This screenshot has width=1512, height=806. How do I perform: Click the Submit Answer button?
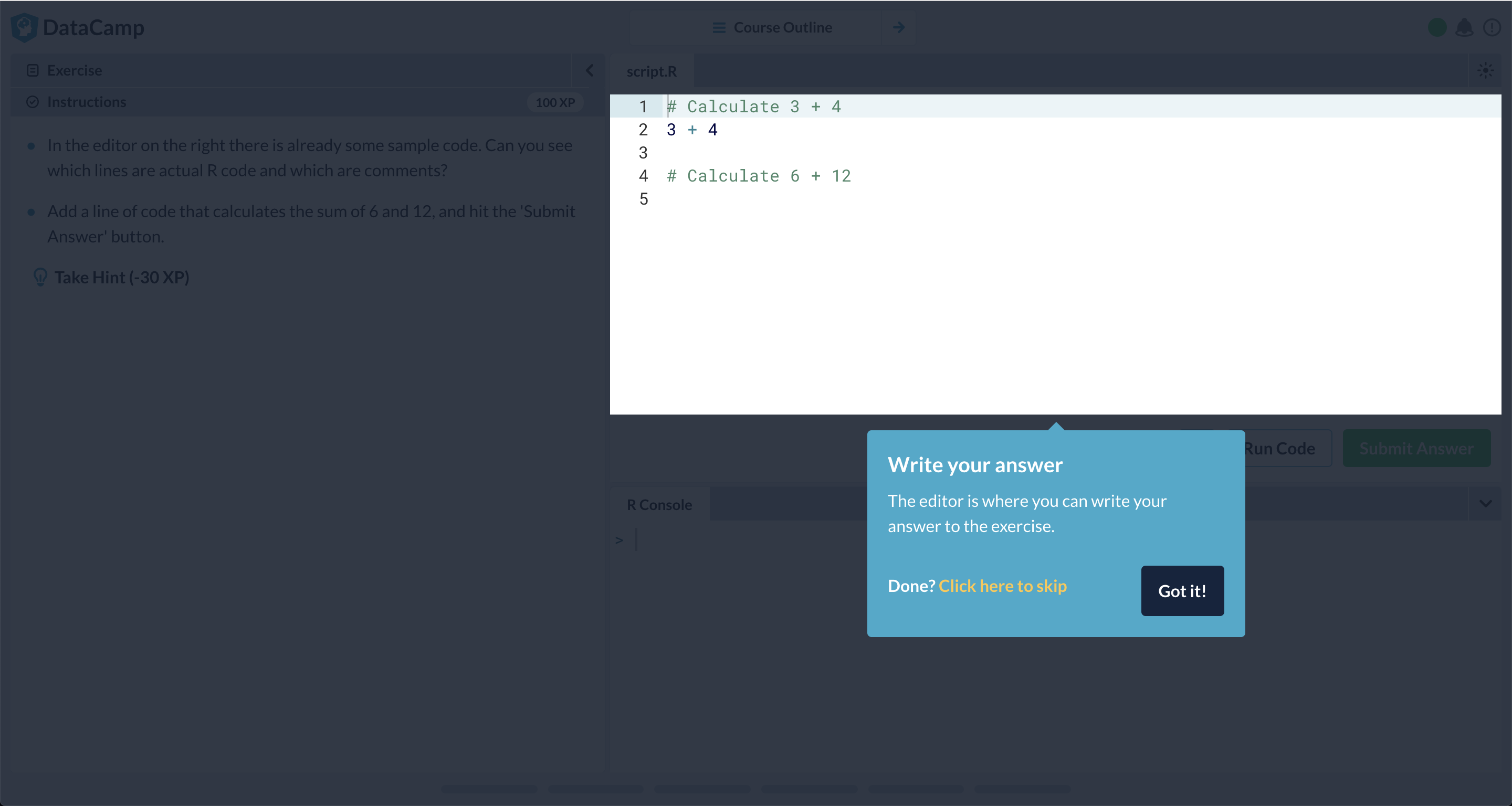click(x=1416, y=448)
